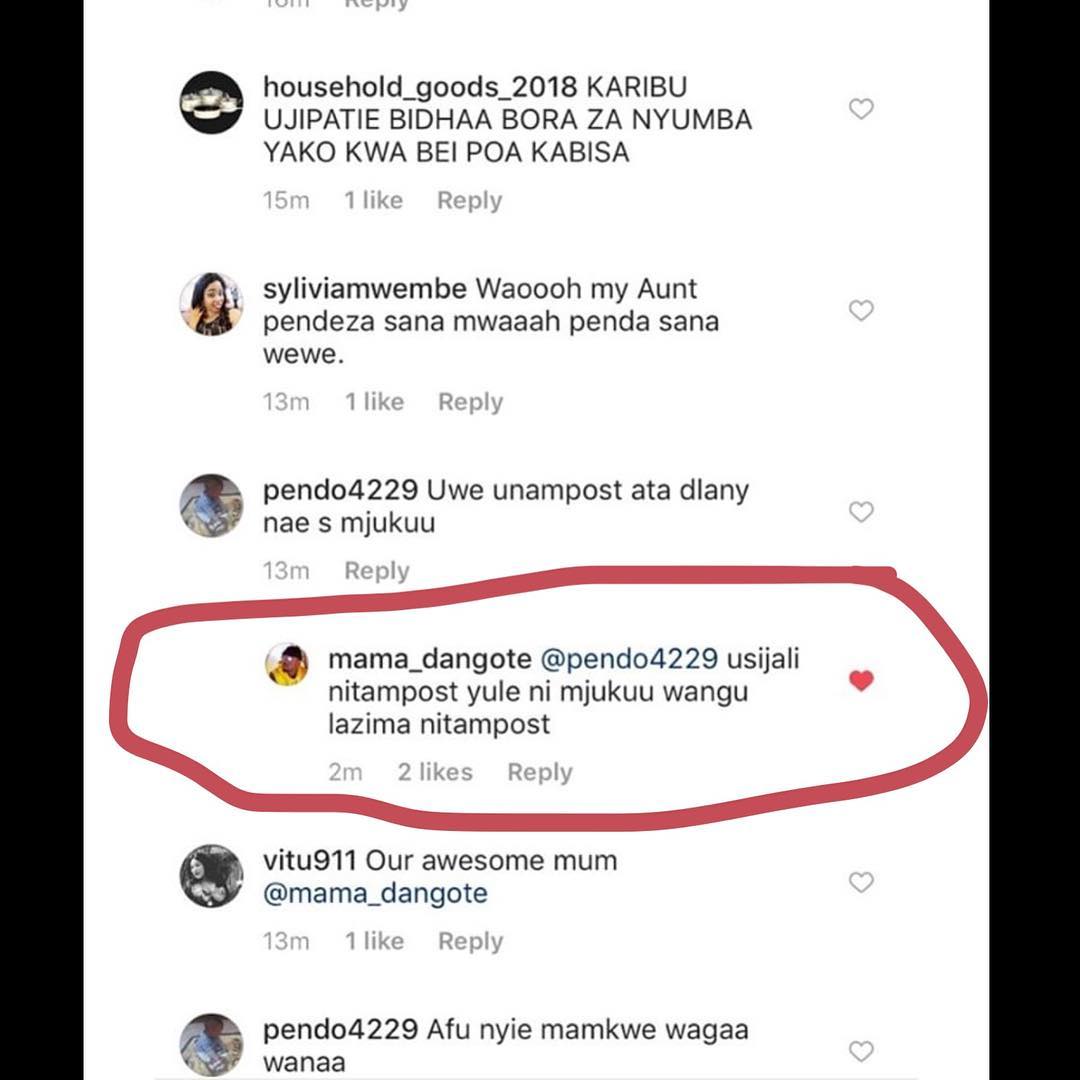
Task: Reply to vitu911's comment
Action: [x=470, y=941]
